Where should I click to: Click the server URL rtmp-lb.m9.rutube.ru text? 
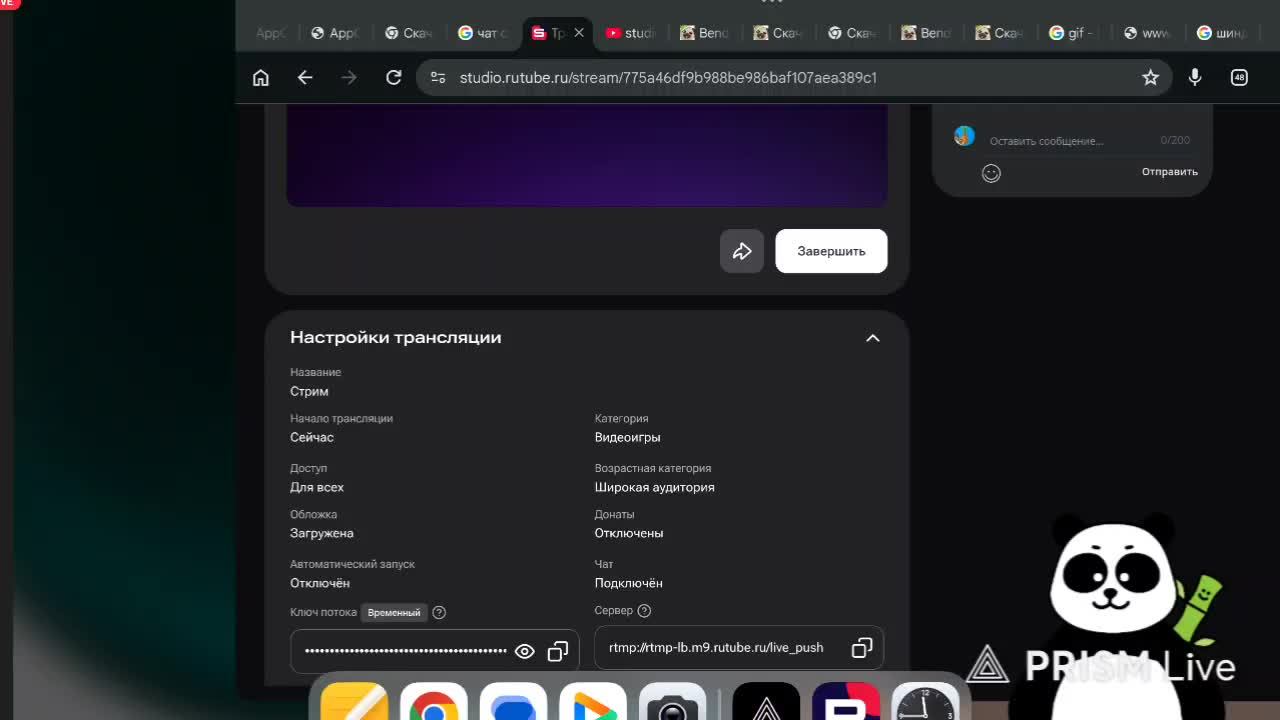pos(716,648)
